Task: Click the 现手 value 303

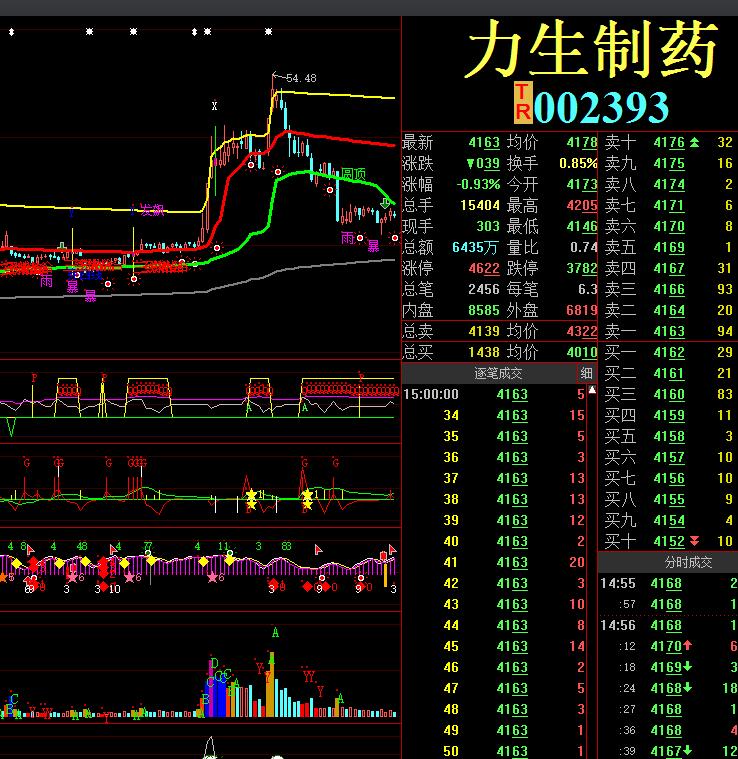Action: [x=488, y=226]
